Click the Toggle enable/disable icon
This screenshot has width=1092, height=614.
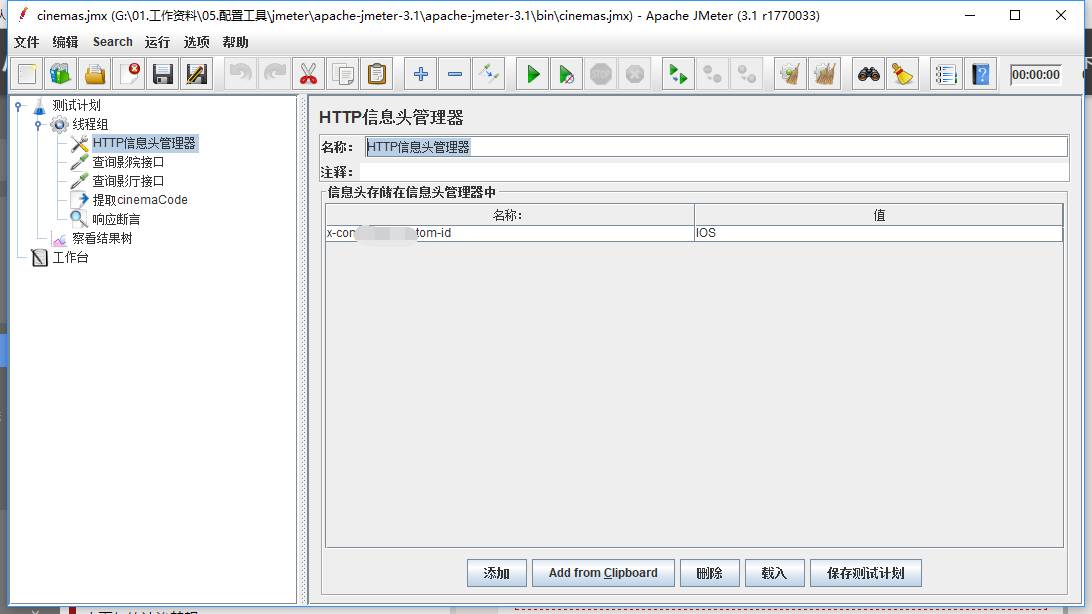click(x=489, y=74)
